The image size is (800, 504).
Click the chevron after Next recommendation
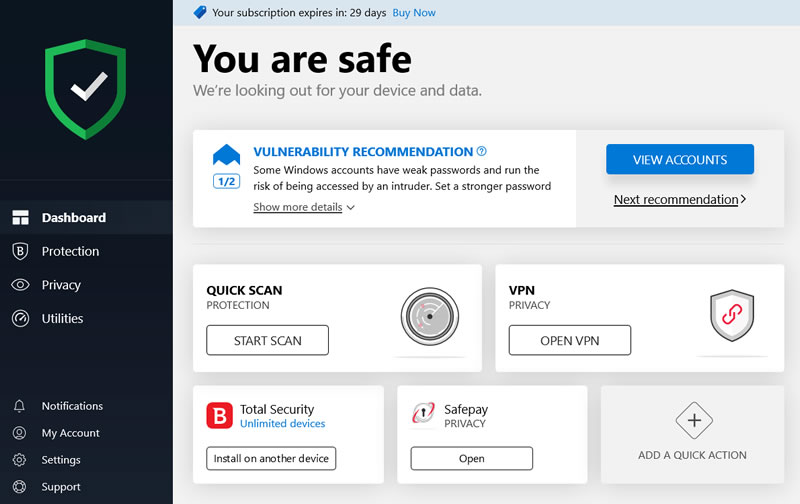(743, 199)
